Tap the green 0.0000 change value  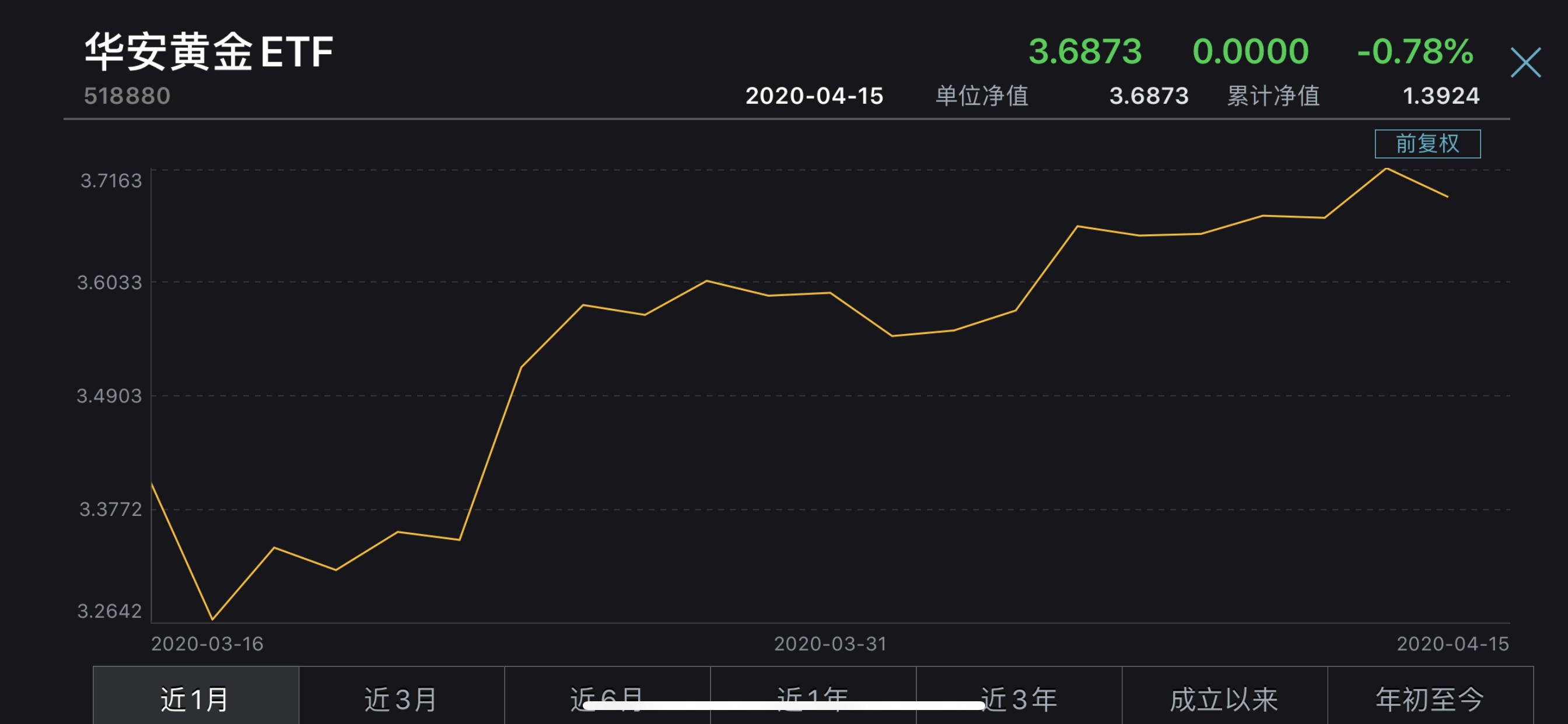tap(1250, 51)
